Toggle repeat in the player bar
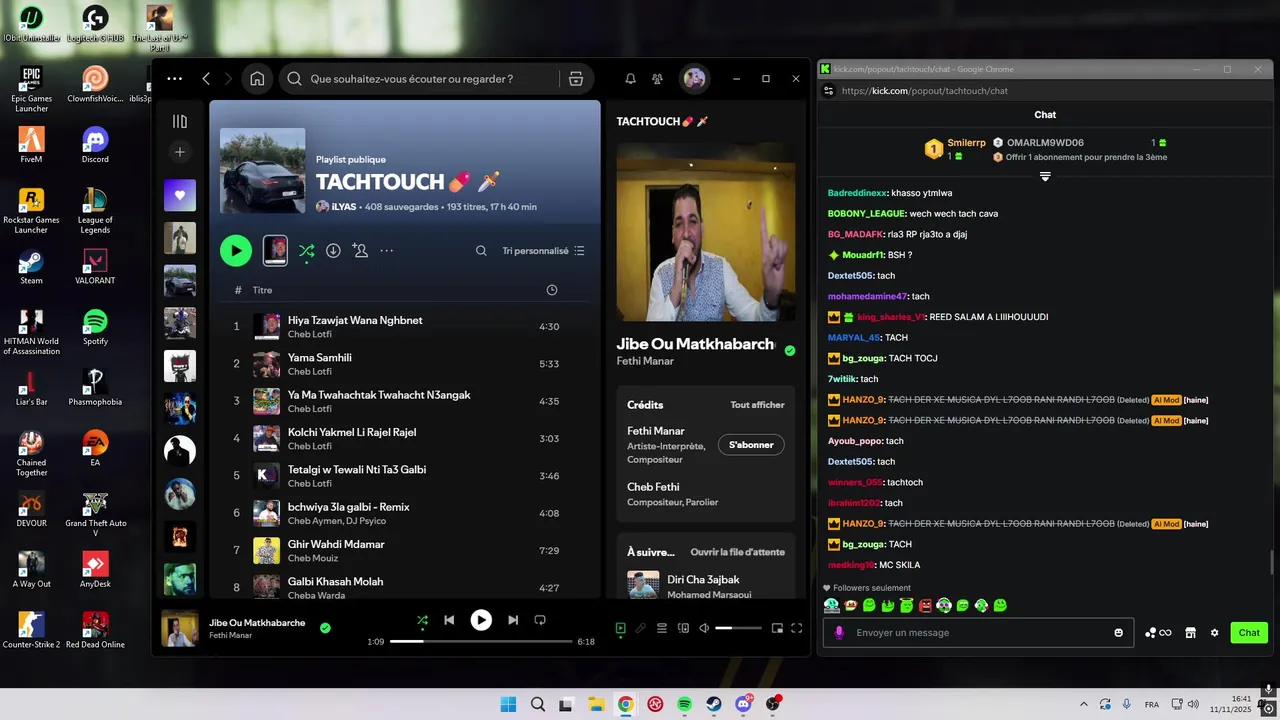Screen dimensions: 1280x720 540,620
